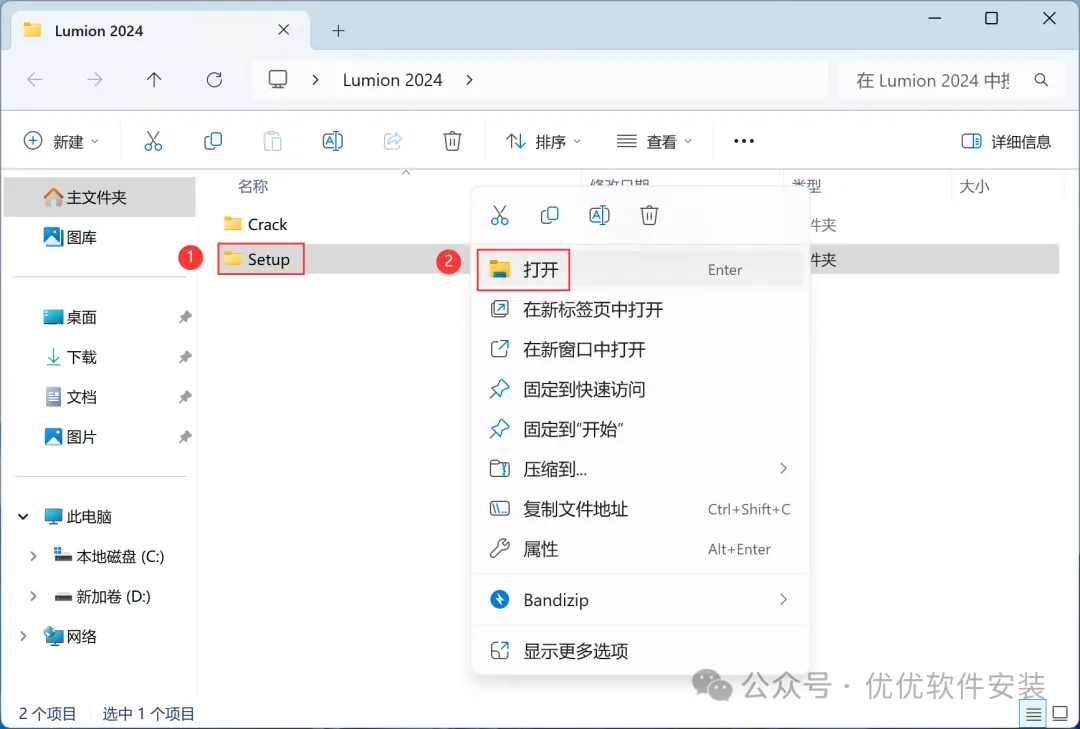The height and width of the screenshot is (729, 1080).
Task: Open the three-dots See more menu
Action: [x=744, y=141]
